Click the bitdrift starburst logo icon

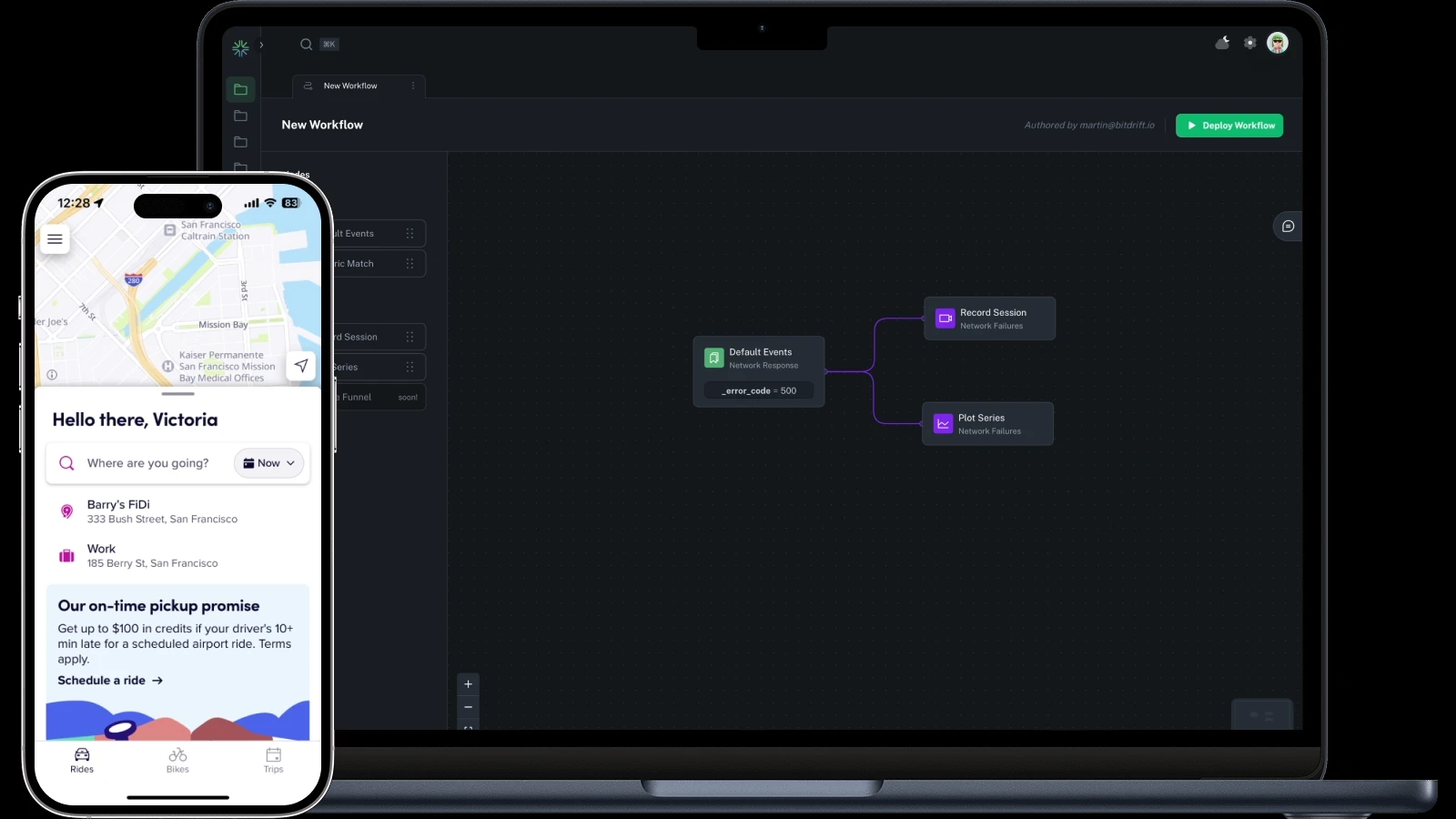point(240,47)
